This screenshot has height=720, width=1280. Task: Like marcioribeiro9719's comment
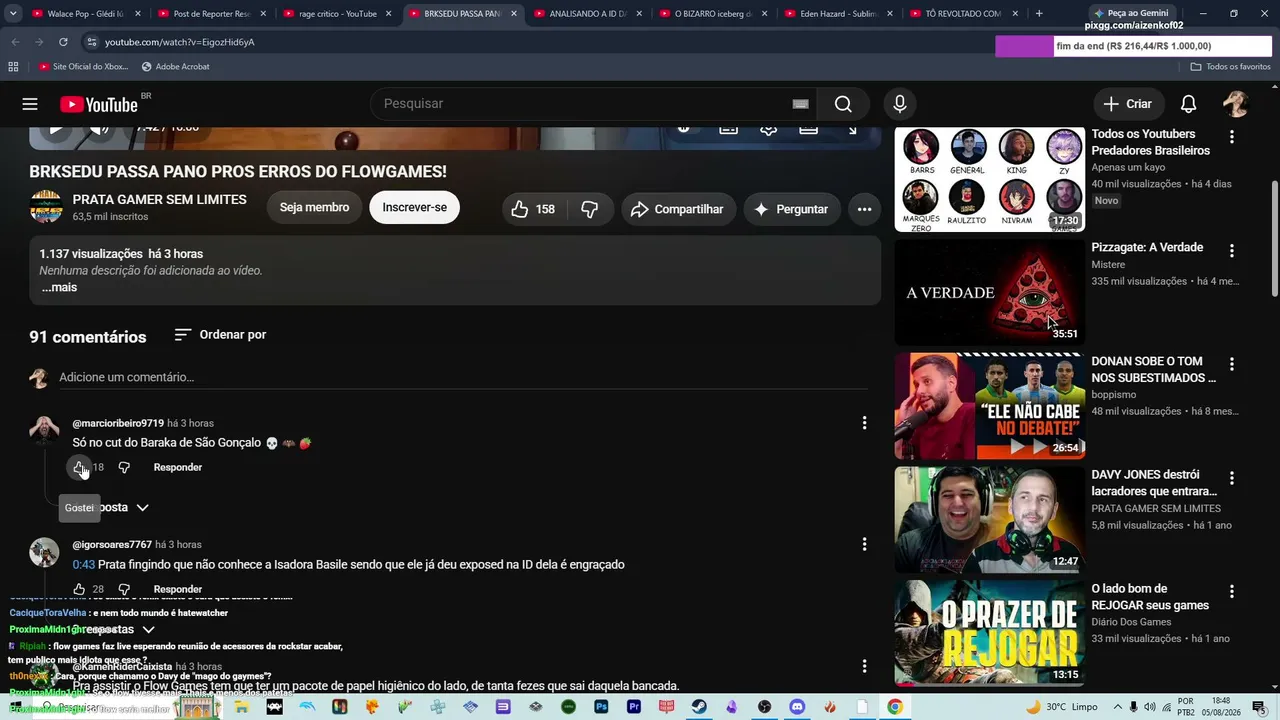pos(79,467)
